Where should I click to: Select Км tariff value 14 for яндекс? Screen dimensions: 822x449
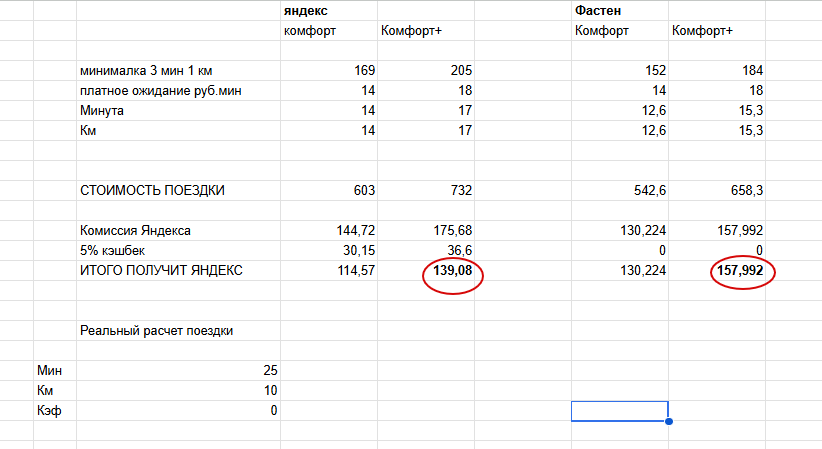coord(368,130)
